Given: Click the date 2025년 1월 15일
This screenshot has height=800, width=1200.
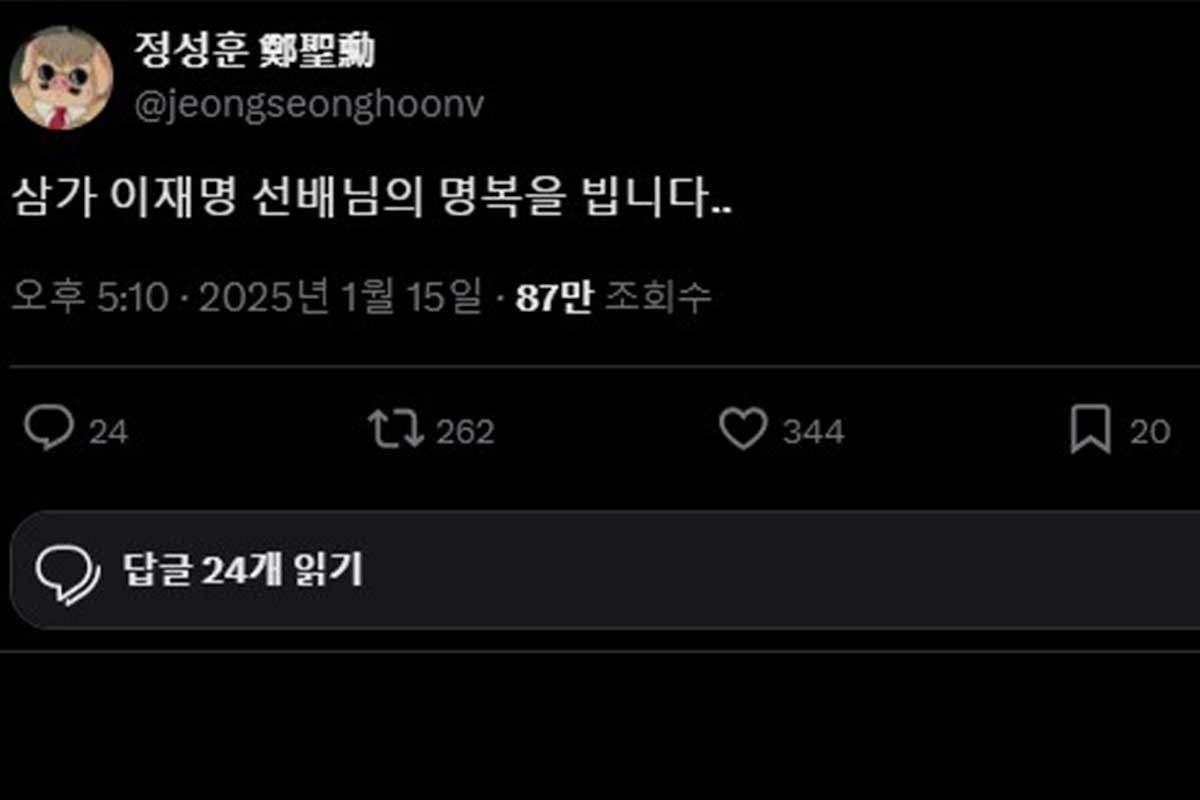Looking at the screenshot, I should pos(340,298).
